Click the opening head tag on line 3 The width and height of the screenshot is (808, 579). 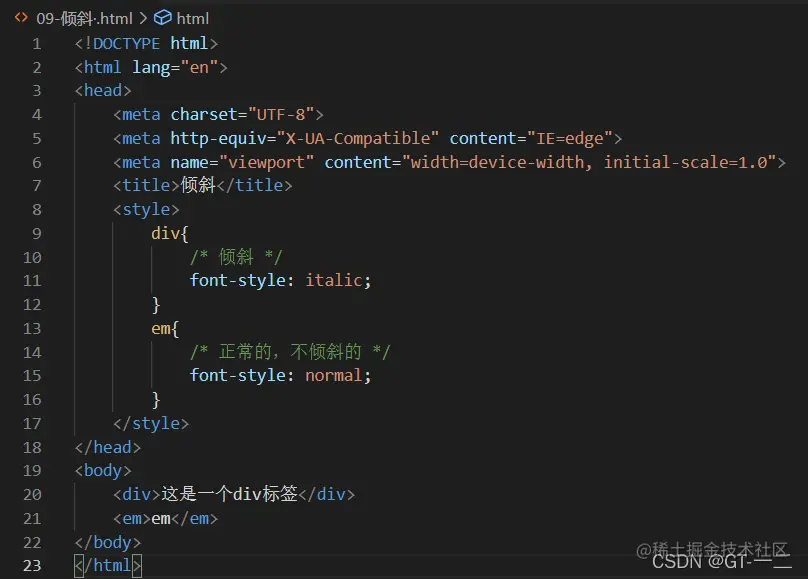pyautogui.click(x=103, y=91)
